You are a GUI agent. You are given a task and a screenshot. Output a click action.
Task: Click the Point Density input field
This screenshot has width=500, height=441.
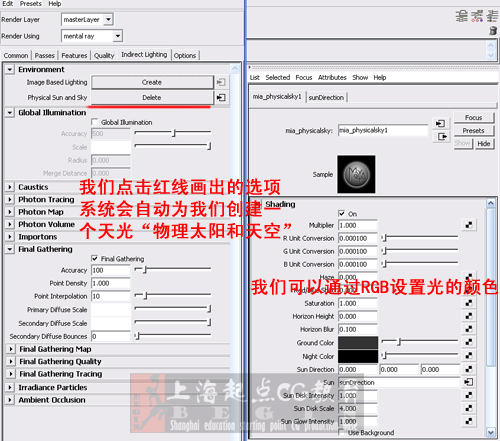tap(111, 283)
